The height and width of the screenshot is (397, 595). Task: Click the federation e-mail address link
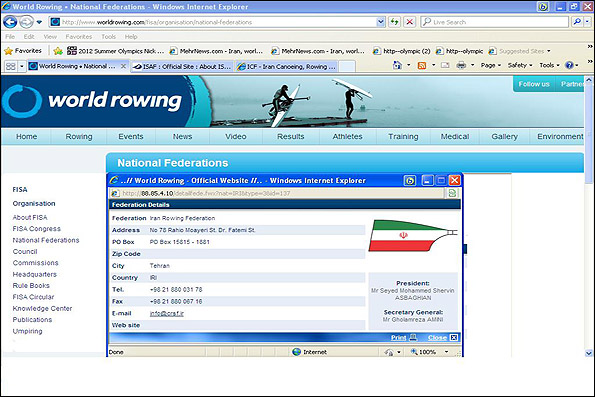167,314
